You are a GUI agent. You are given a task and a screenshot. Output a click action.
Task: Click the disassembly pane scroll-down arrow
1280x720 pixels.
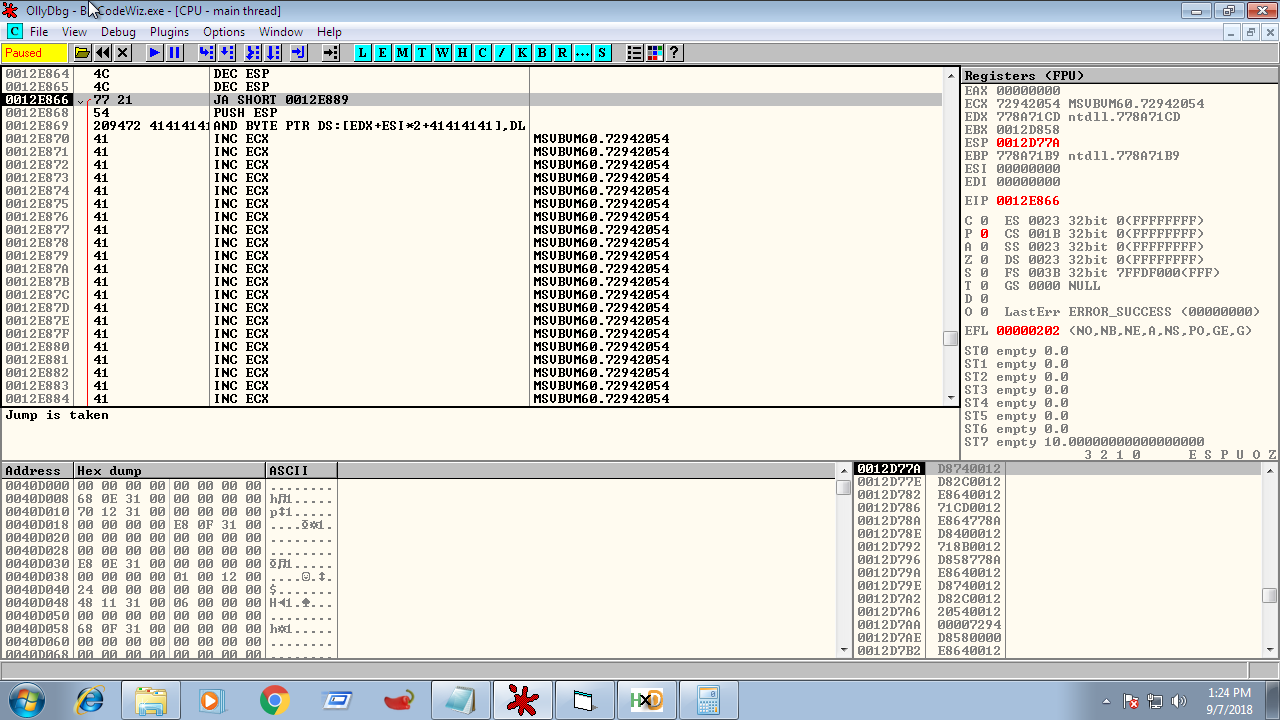[951, 398]
